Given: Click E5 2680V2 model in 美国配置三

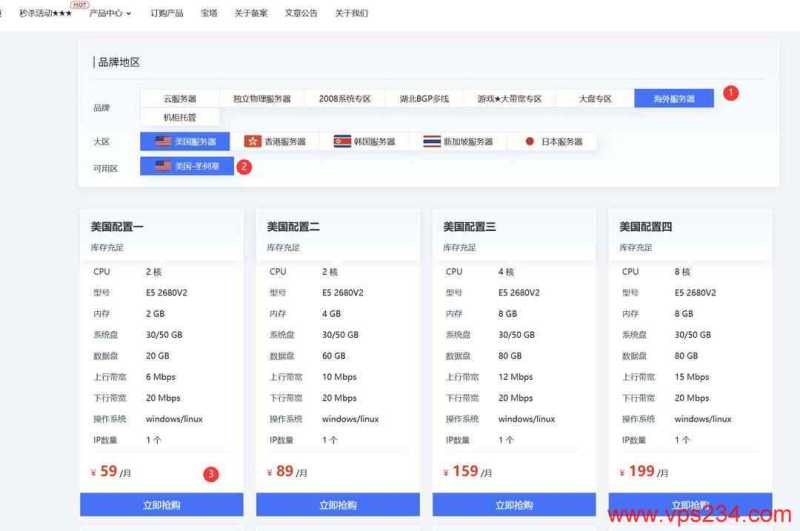Looking at the screenshot, I should [x=519, y=293].
